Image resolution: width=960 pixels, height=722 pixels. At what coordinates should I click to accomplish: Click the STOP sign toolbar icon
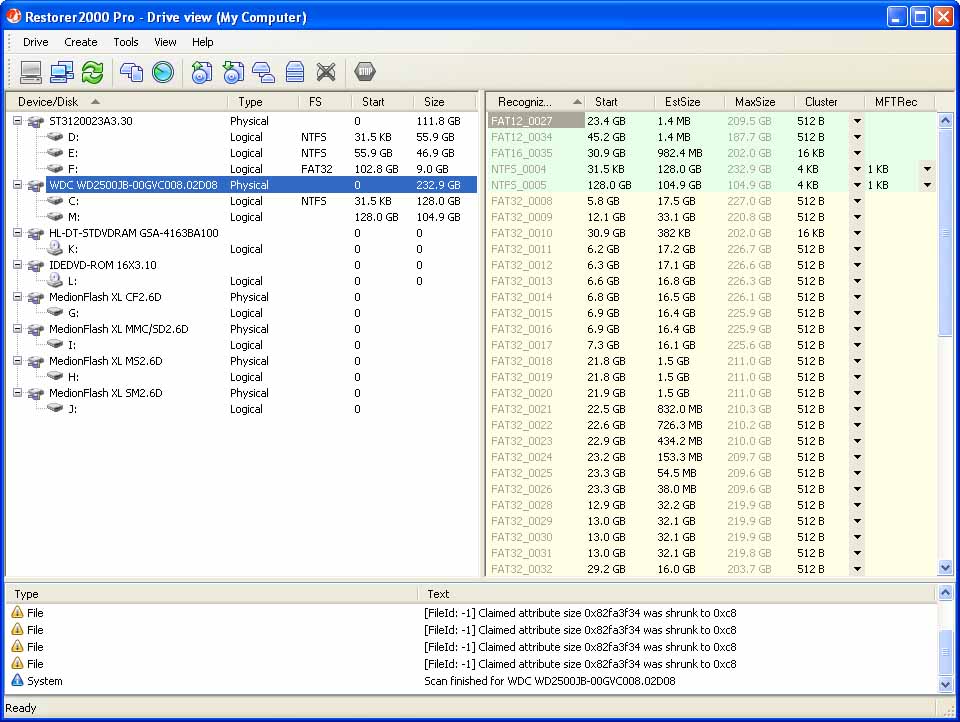tap(365, 72)
